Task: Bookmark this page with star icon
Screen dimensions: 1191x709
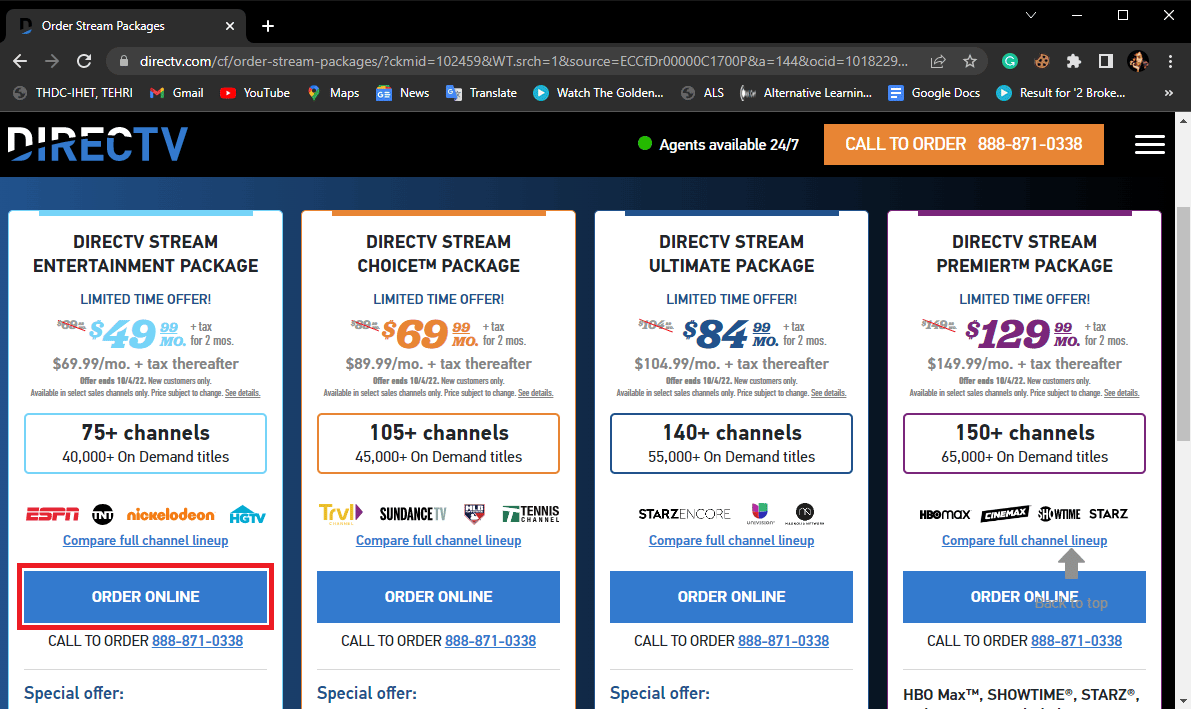Action: click(x=969, y=61)
